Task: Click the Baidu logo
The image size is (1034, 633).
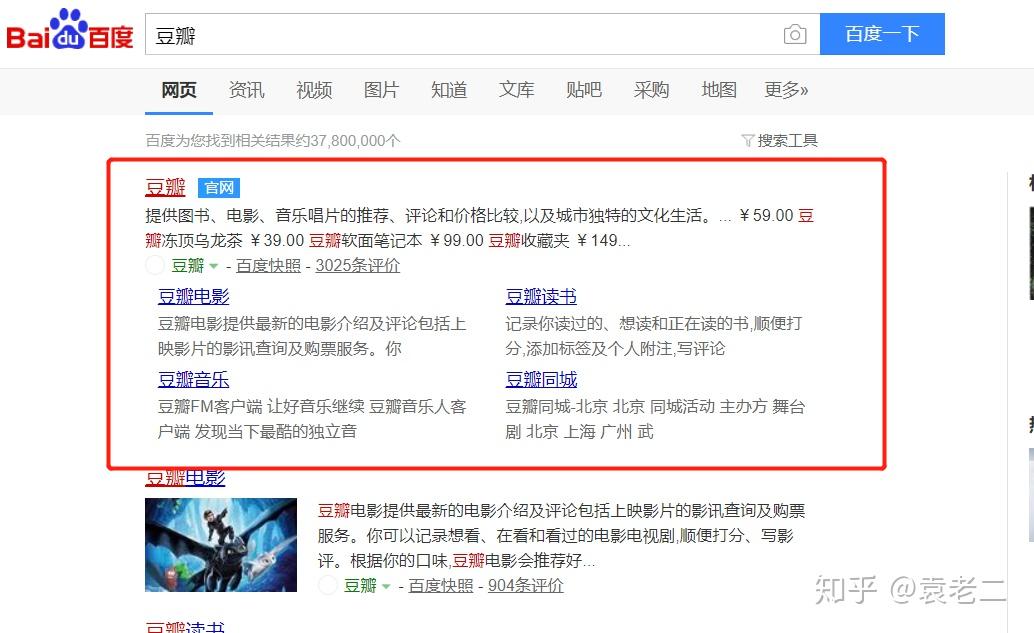Action: click(70, 30)
